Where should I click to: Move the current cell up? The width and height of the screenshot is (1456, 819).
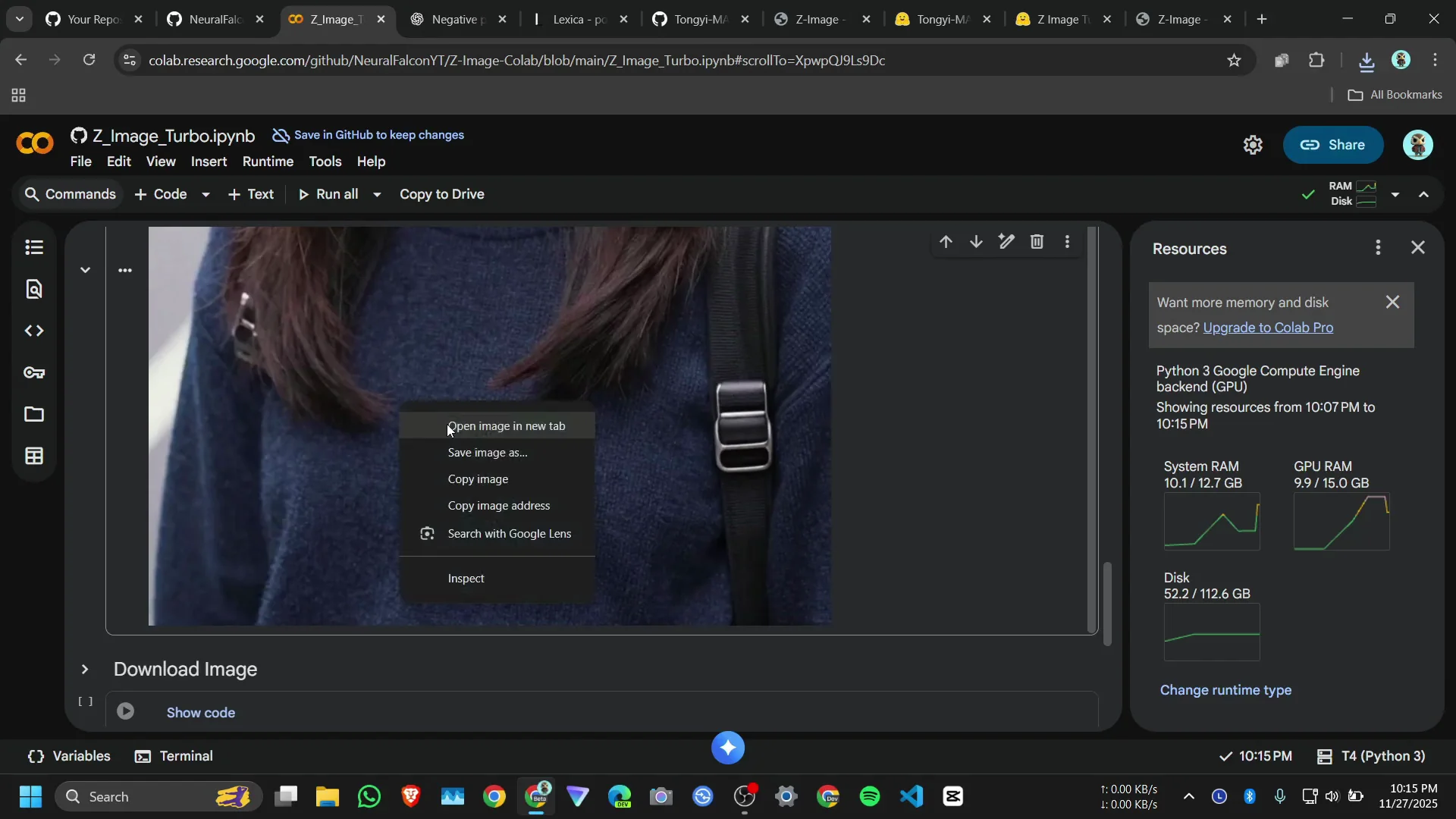tap(946, 241)
